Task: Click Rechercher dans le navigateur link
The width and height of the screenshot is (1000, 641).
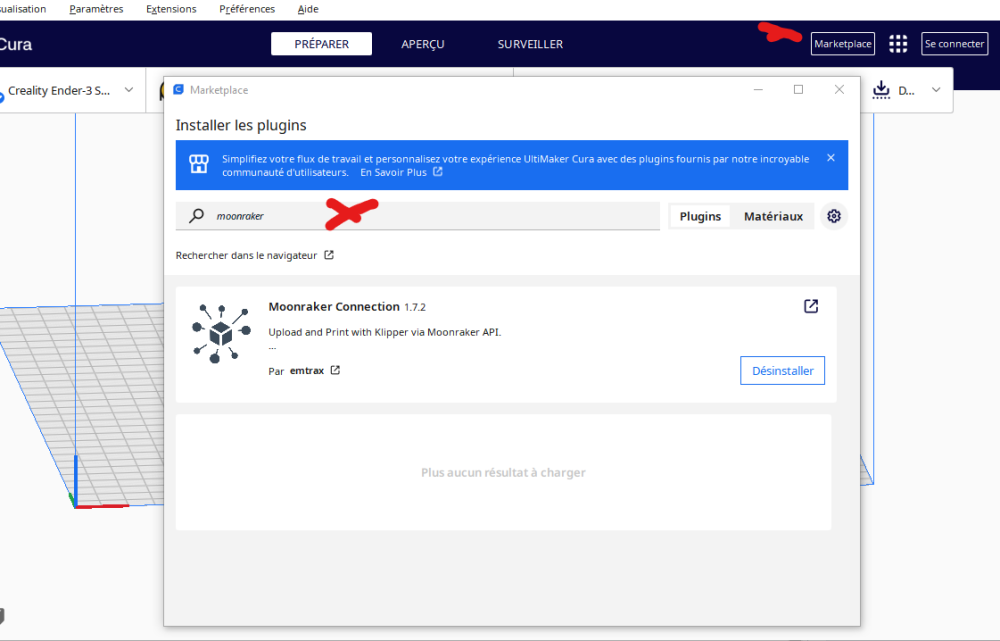Action: (x=254, y=255)
